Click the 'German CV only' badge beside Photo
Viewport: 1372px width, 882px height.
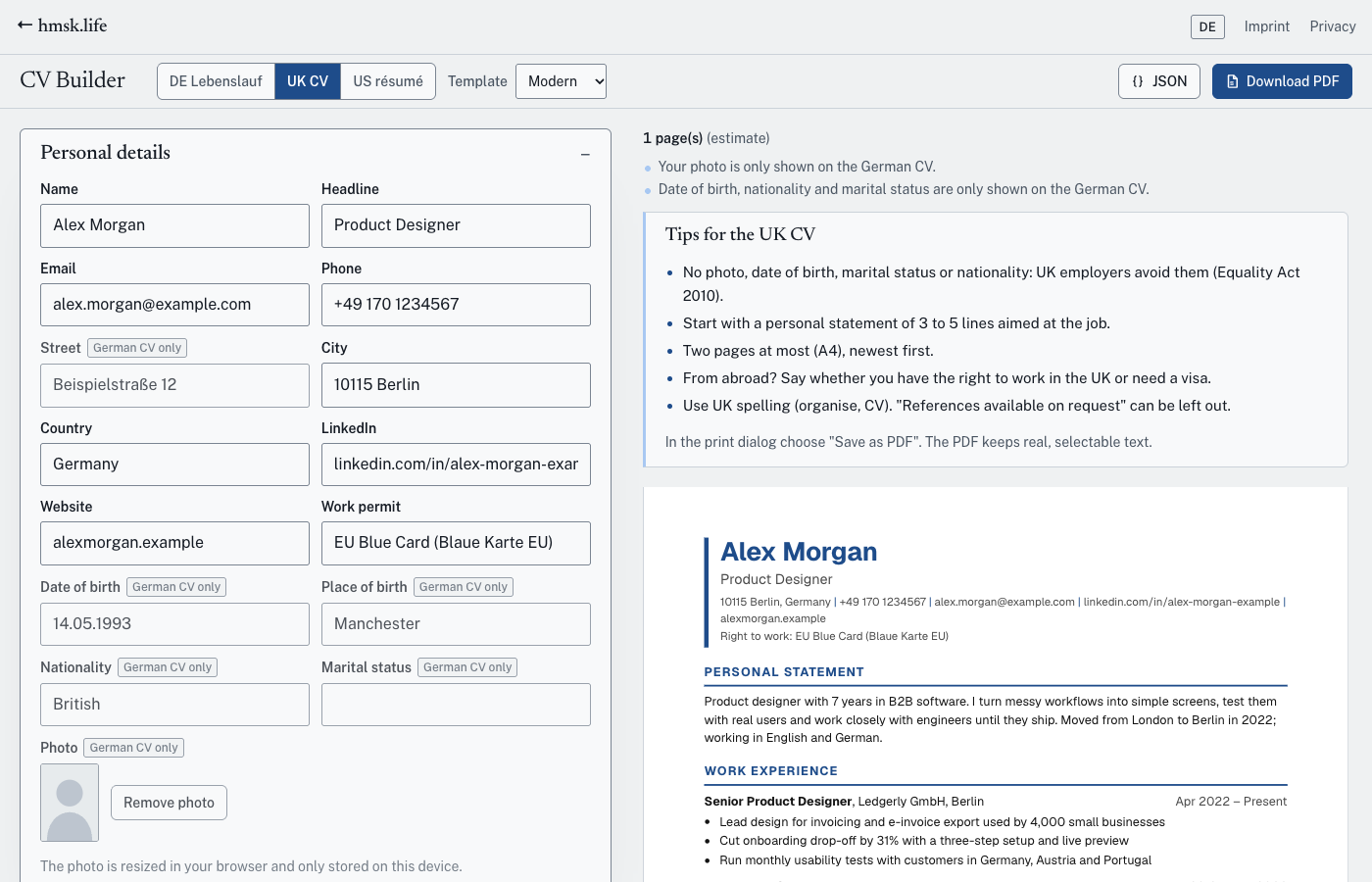tap(134, 748)
